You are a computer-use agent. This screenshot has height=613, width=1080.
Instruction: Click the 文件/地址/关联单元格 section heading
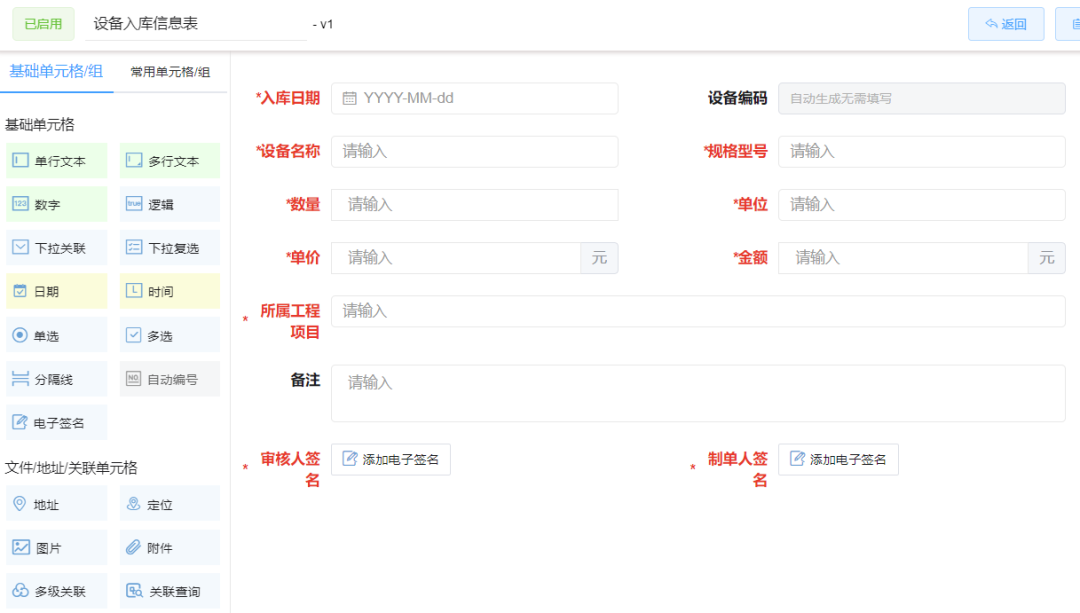point(71,468)
